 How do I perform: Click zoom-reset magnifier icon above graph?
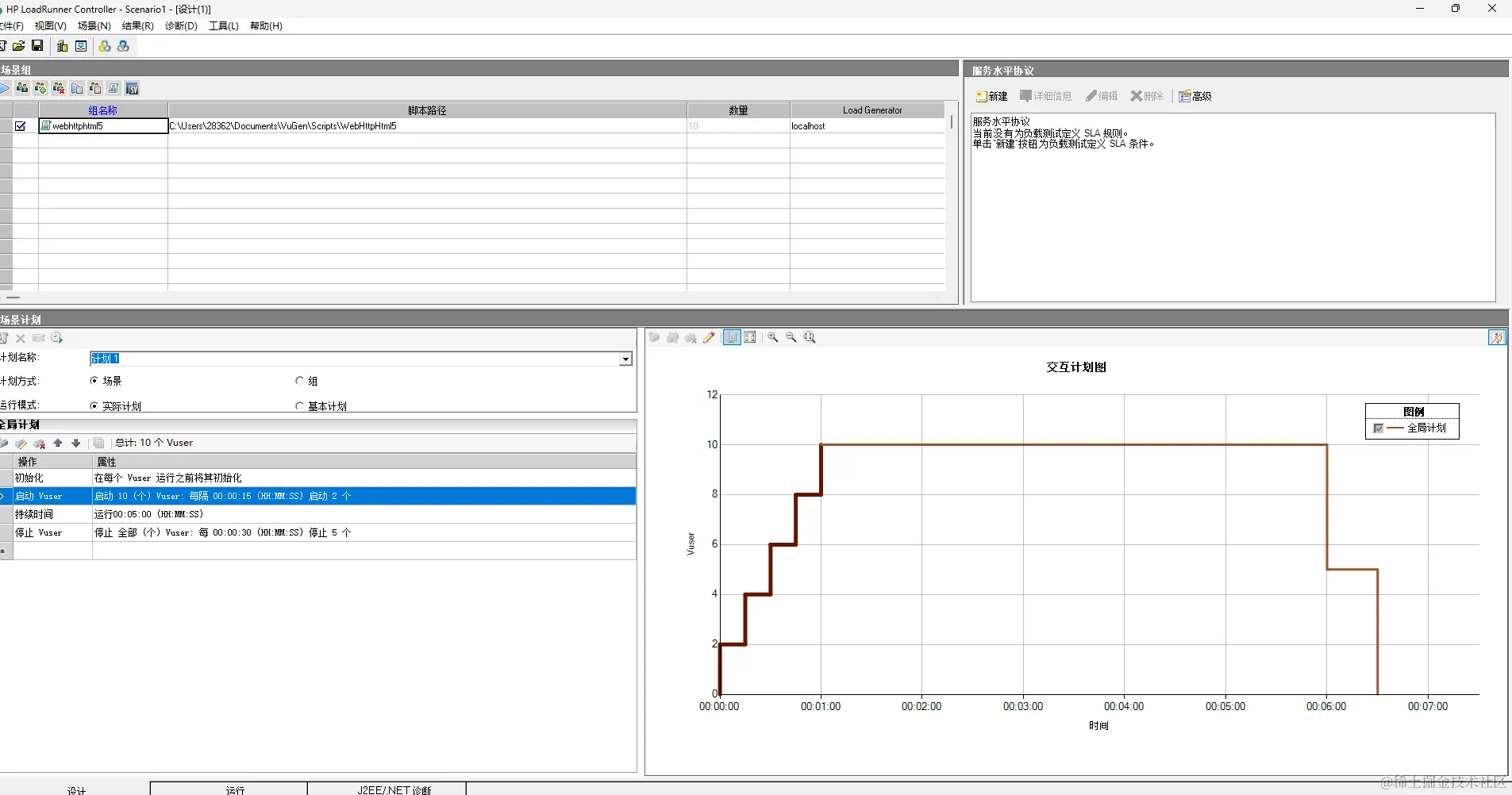click(810, 338)
